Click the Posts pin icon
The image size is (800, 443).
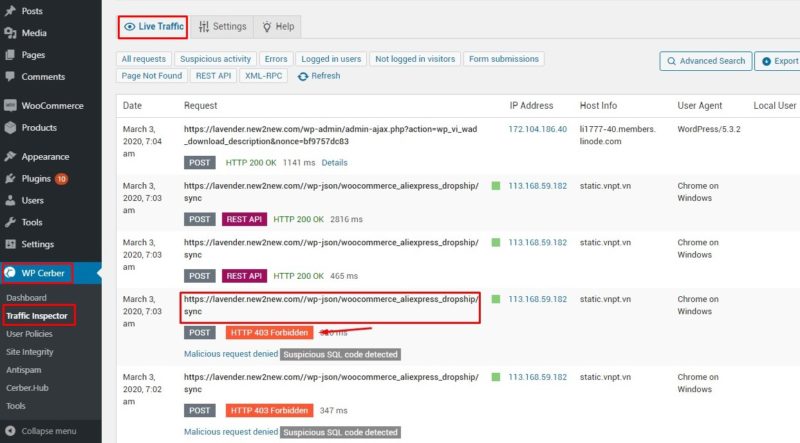click(10, 11)
